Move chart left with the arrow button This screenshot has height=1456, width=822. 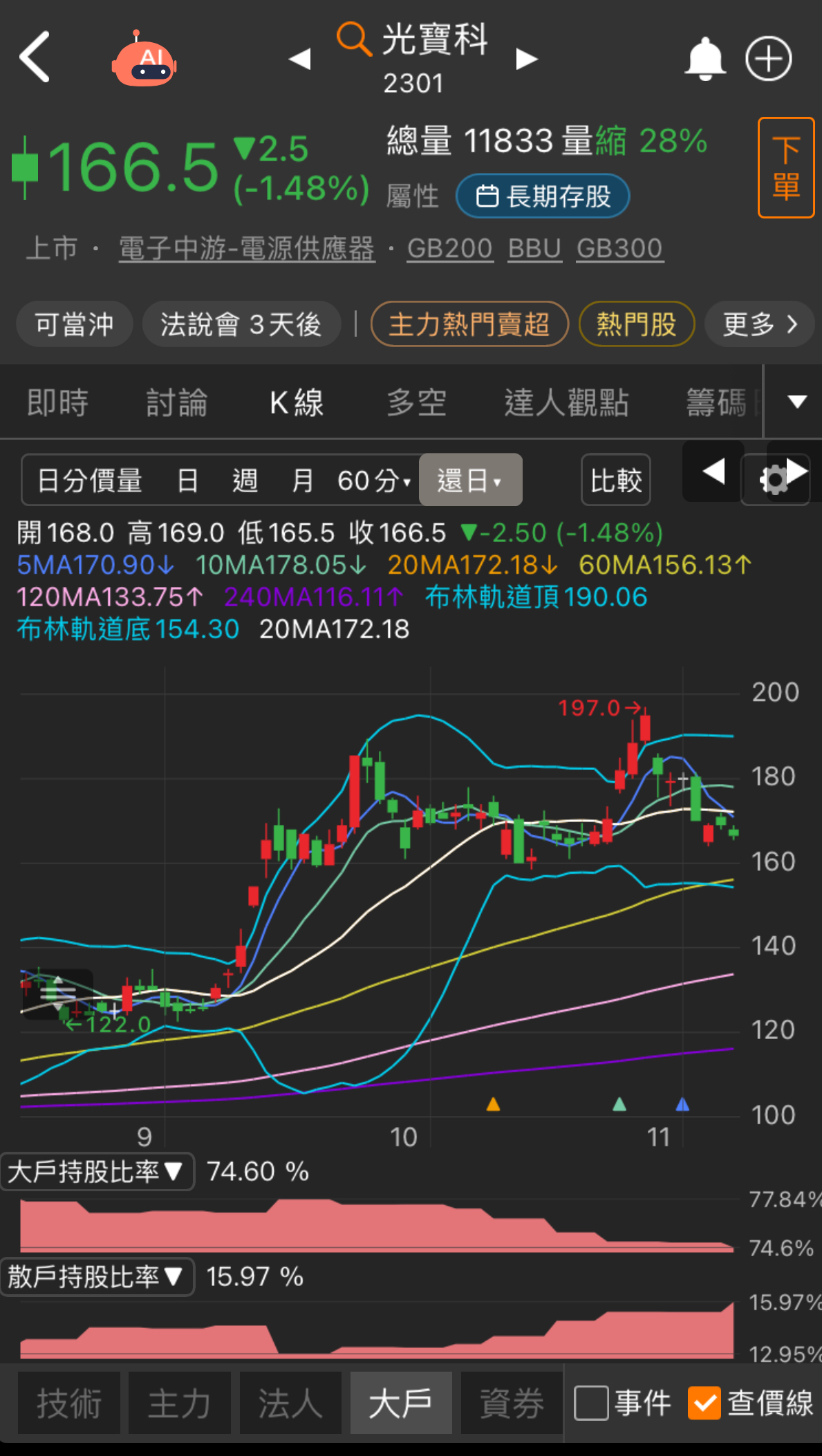(x=713, y=472)
